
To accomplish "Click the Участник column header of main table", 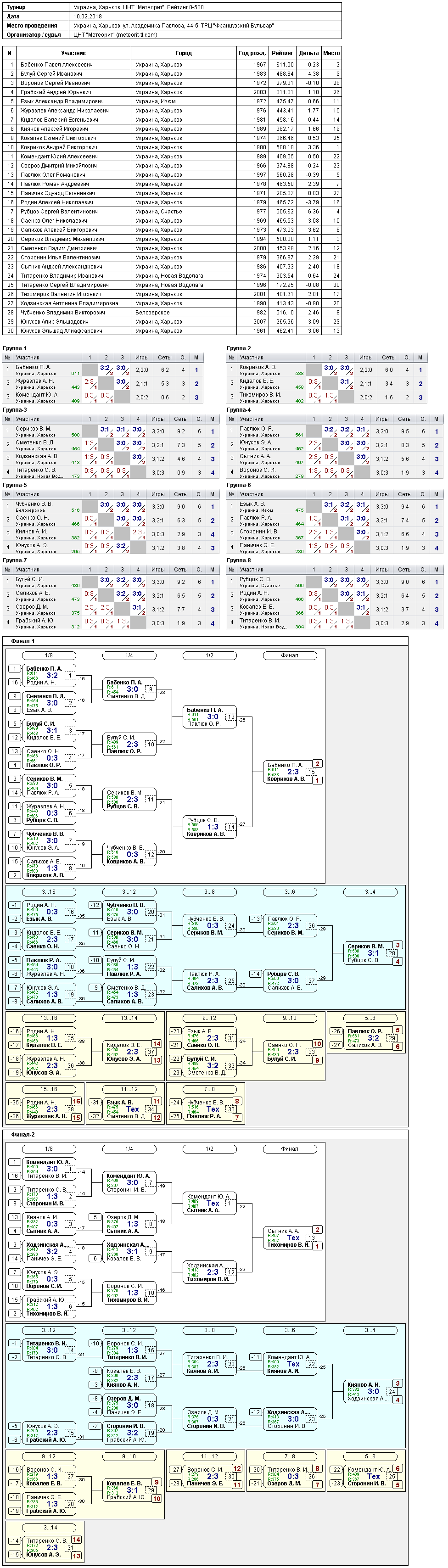I will point(73,53).
